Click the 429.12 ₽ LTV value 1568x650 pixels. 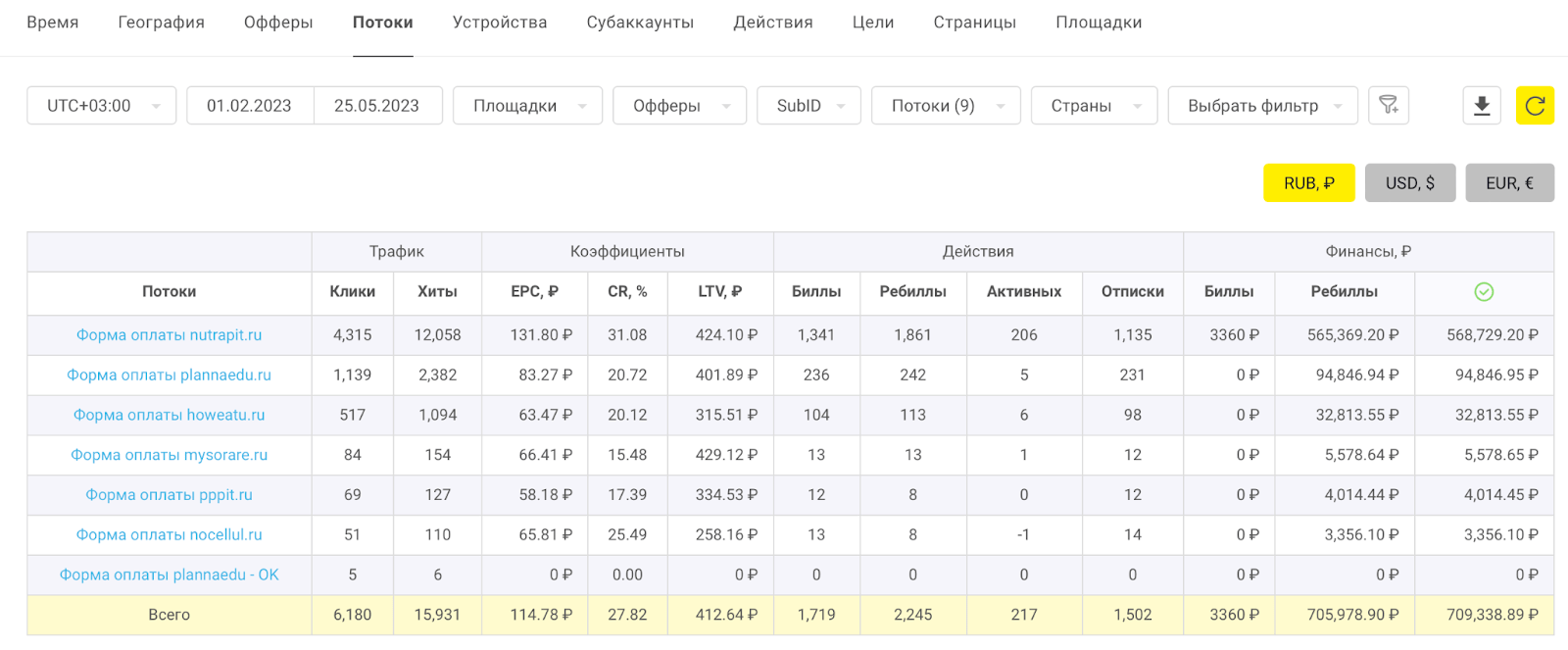click(x=726, y=455)
